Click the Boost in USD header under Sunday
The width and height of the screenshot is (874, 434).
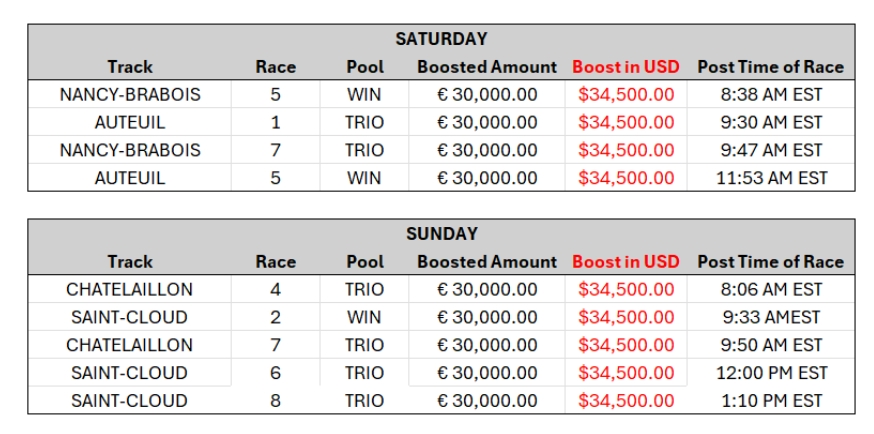(625, 262)
